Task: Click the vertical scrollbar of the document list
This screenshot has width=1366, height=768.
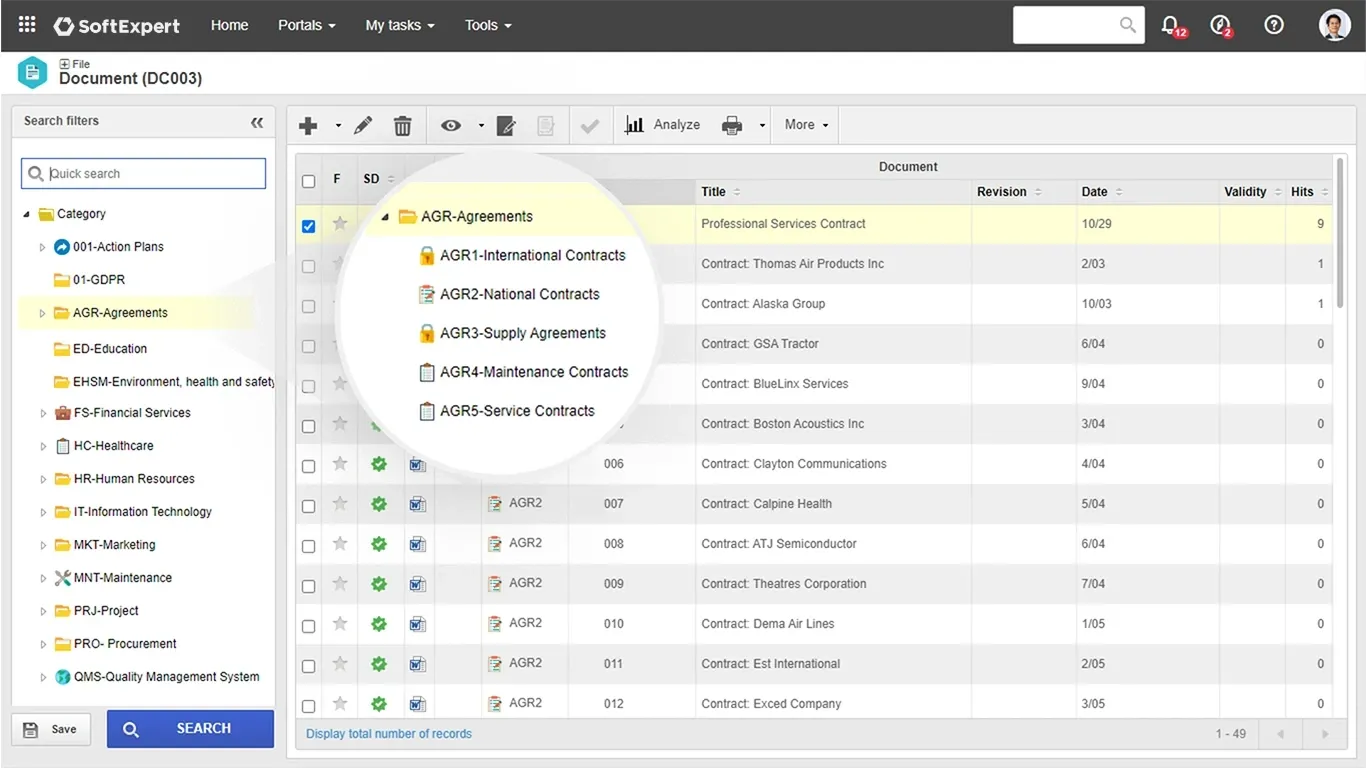Action: (x=1340, y=233)
